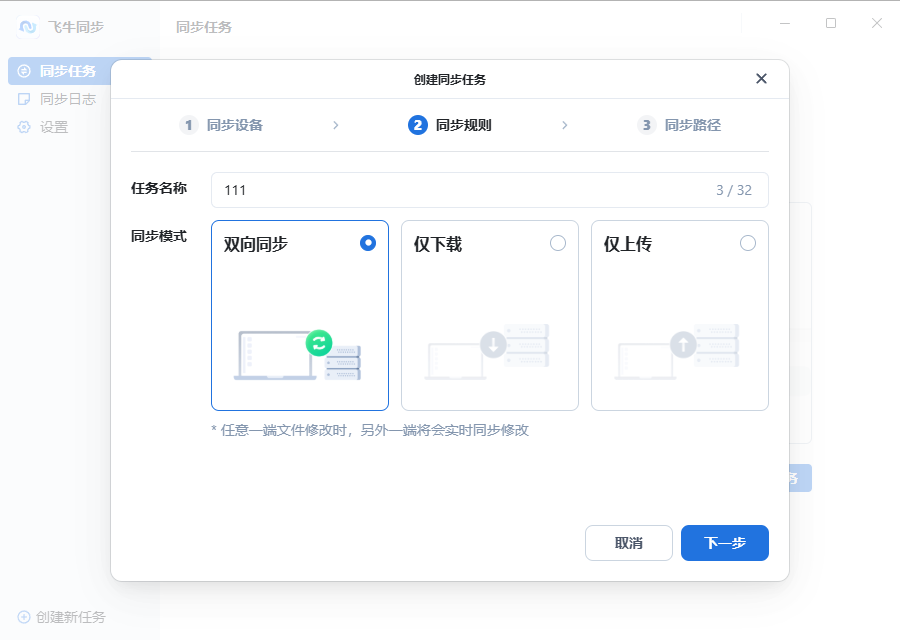Screen dimensions: 900x640
Task: Click the 创建同步任务 dialog title
Action: pos(449,80)
